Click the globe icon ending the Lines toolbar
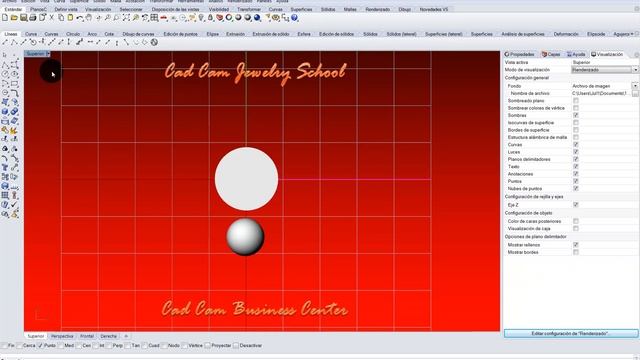640x360 pixels. [154, 42]
